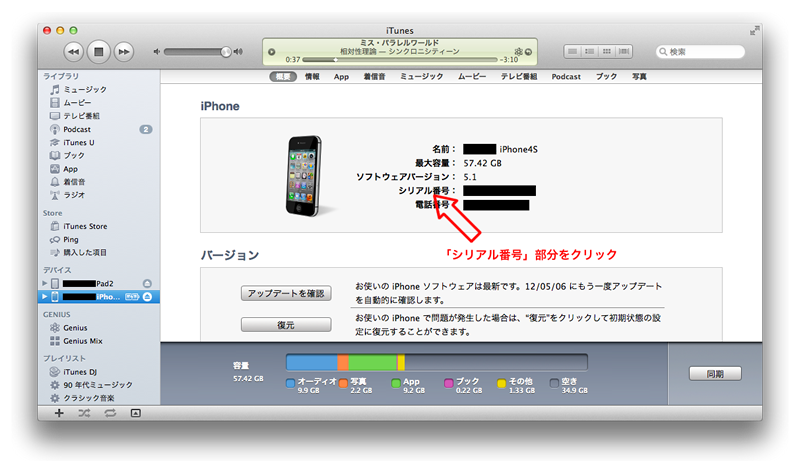Switch to grid view
Screen dimensions: 800x473
(x=607, y=51)
